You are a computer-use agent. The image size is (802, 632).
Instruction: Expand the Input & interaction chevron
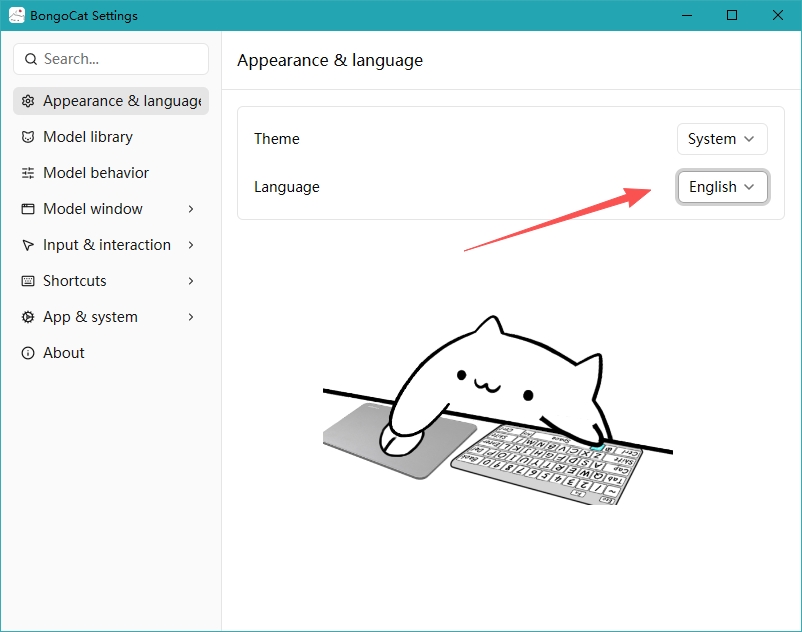click(x=191, y=245)
